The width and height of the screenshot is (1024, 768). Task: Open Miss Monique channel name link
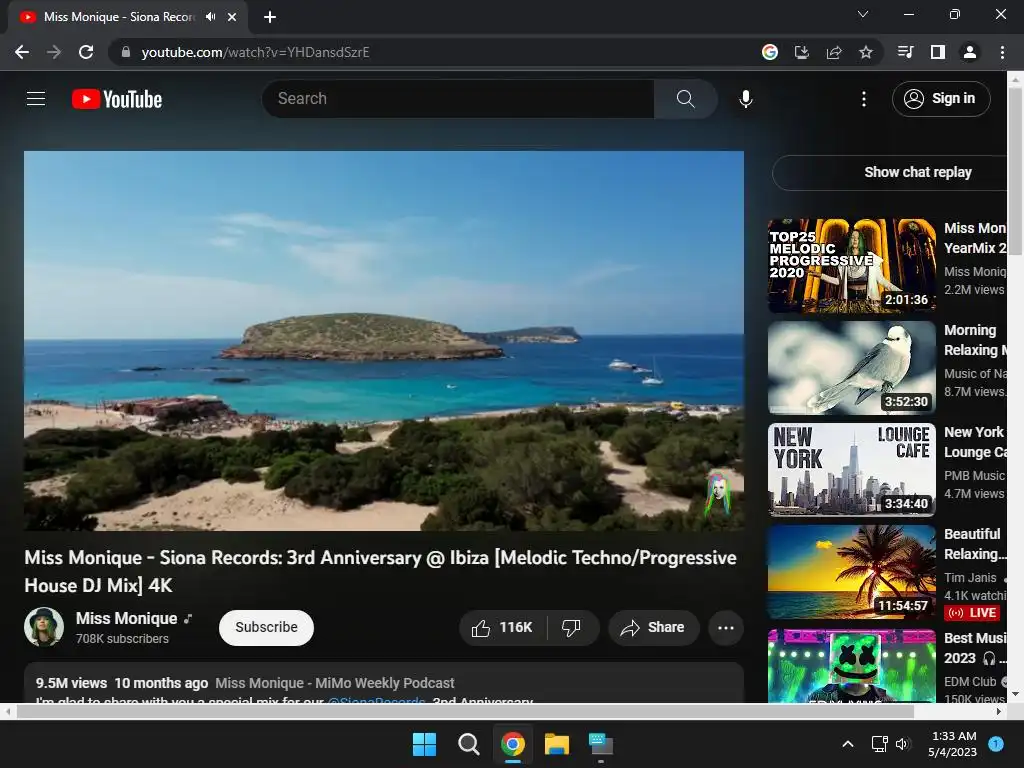(127, 618)
